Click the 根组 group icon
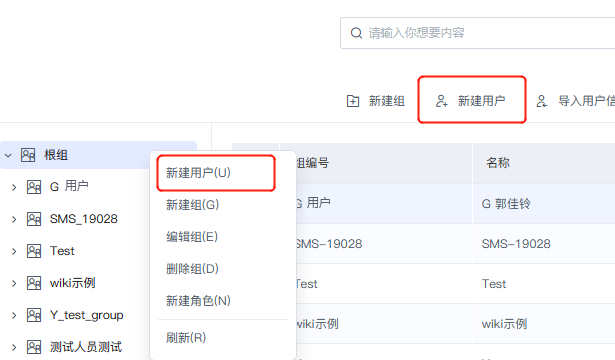615x360 pixels. point(28,155)
